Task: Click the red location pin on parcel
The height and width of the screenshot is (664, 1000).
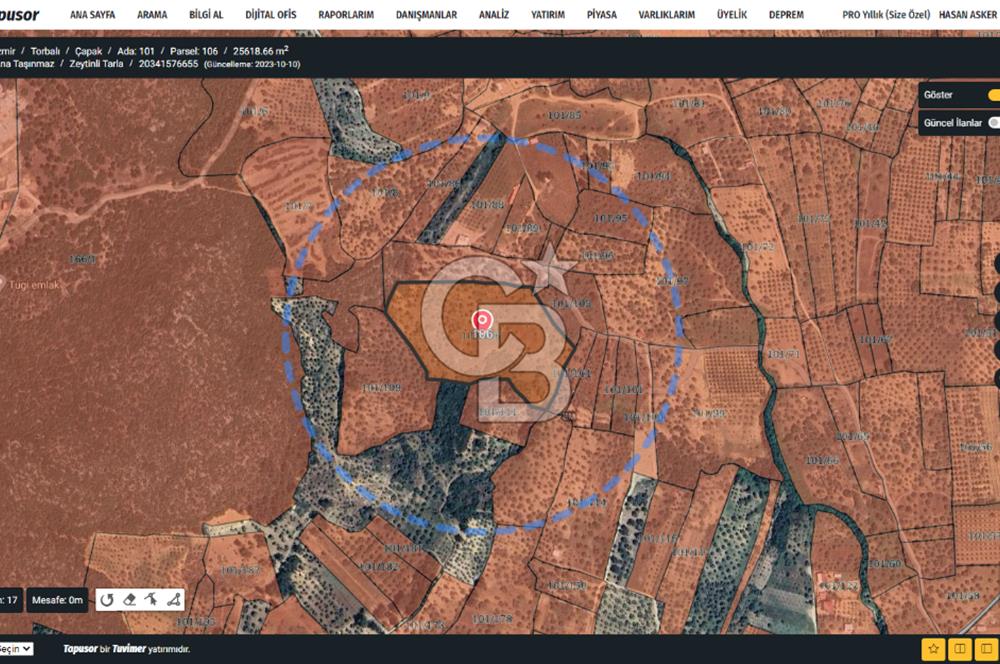Action: (482, 321)
